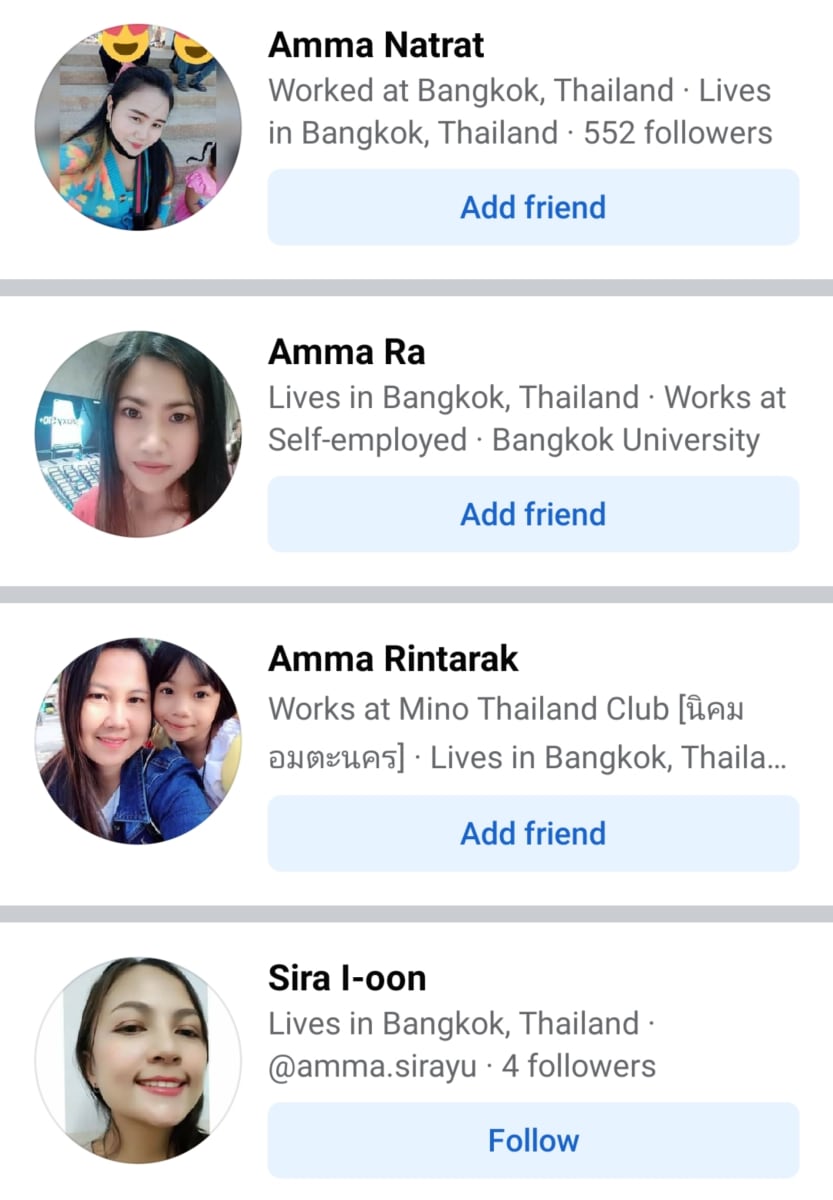The height and width of the screenshot is (1200, 833).
Task: Click the 4 followers text
Action: [x=579, y=1066]
